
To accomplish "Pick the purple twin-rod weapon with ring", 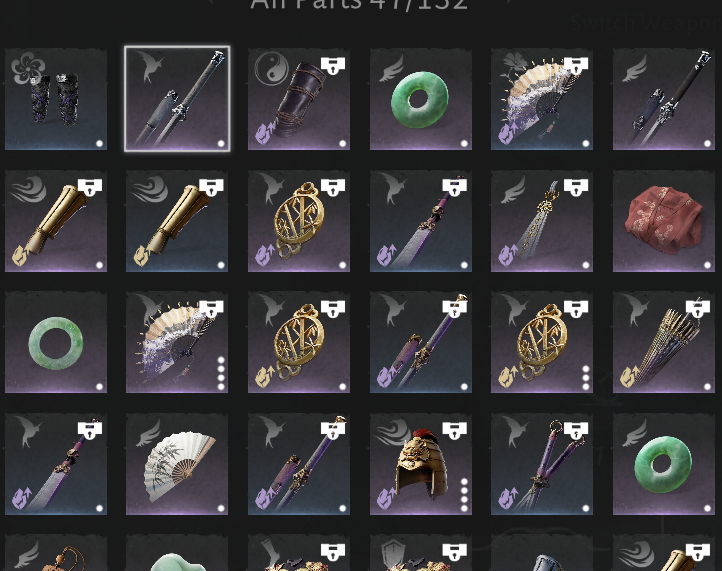I will pyautogui.click(x=542, y=464).
